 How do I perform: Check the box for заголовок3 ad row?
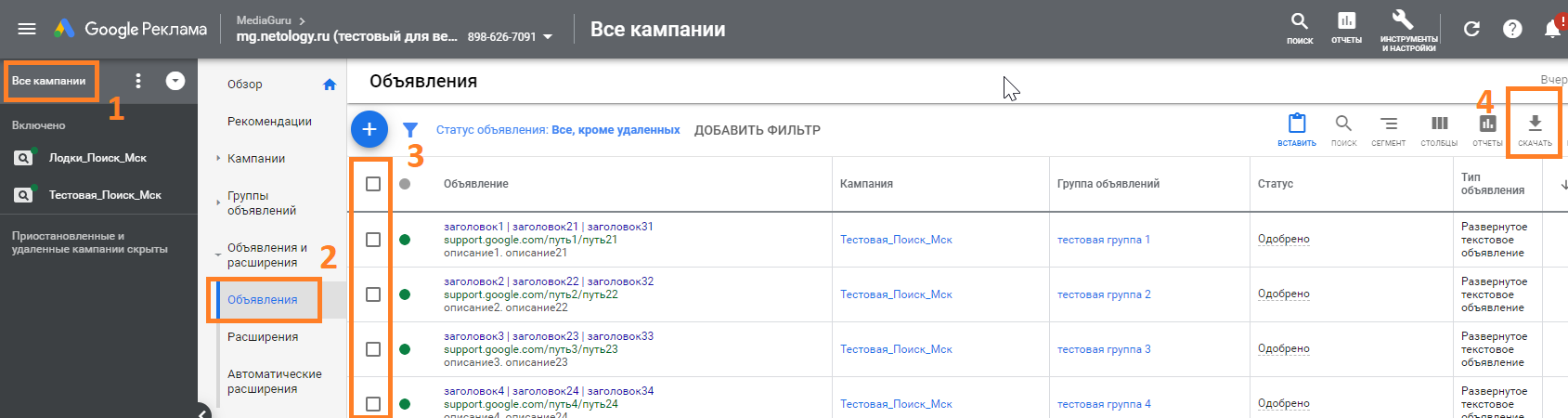click(x=373, y=349)
